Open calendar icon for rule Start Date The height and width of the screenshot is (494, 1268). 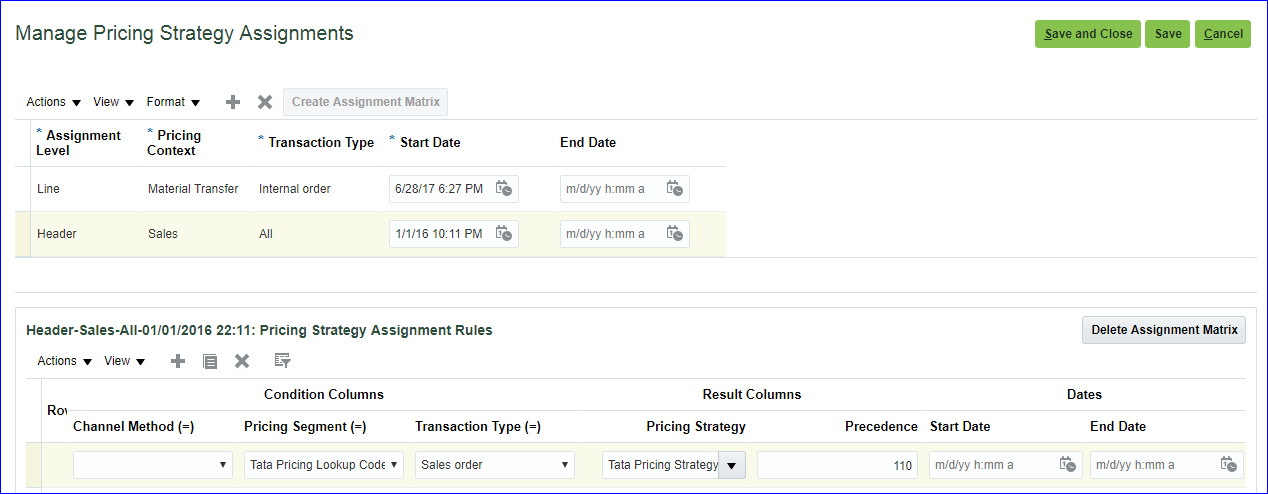pos(1068,464)
